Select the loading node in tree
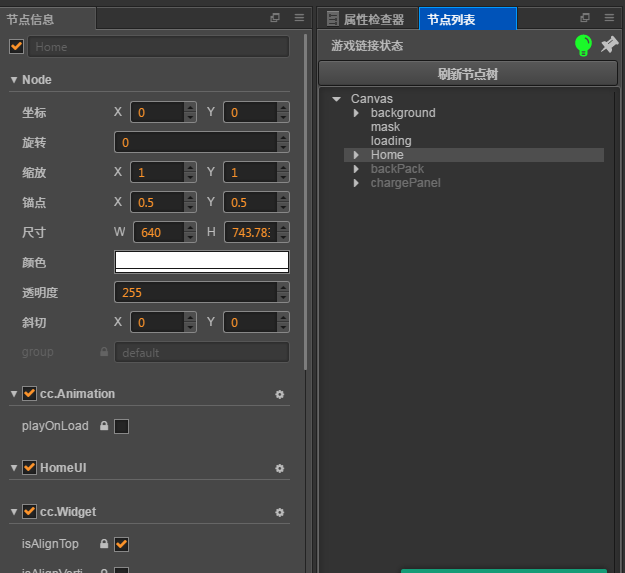625x573 pixels. point(391,141)
